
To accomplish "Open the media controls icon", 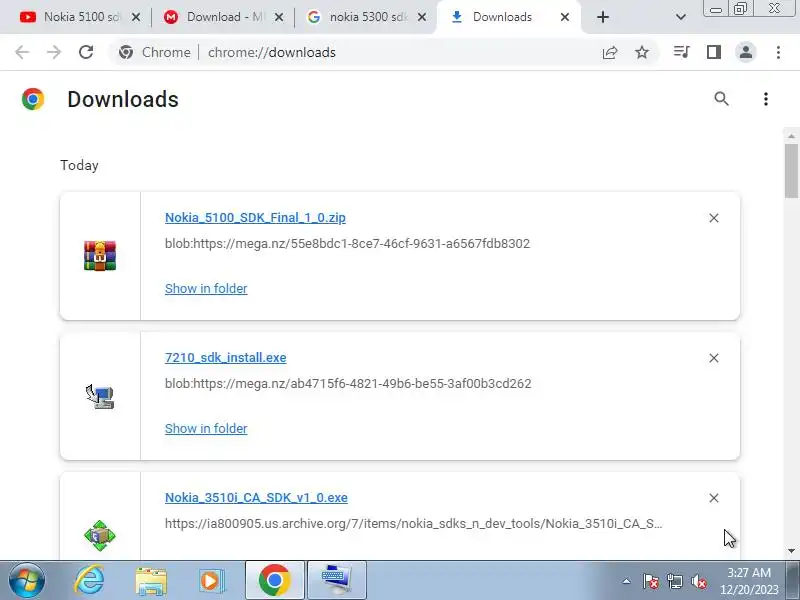I will point(682,52).
